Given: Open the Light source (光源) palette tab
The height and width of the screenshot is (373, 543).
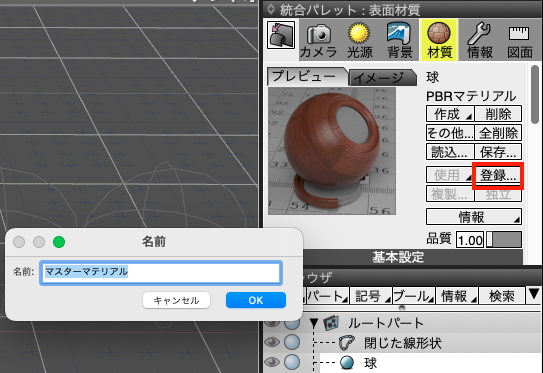Looking at the screenshot, I should coord(360,40).
